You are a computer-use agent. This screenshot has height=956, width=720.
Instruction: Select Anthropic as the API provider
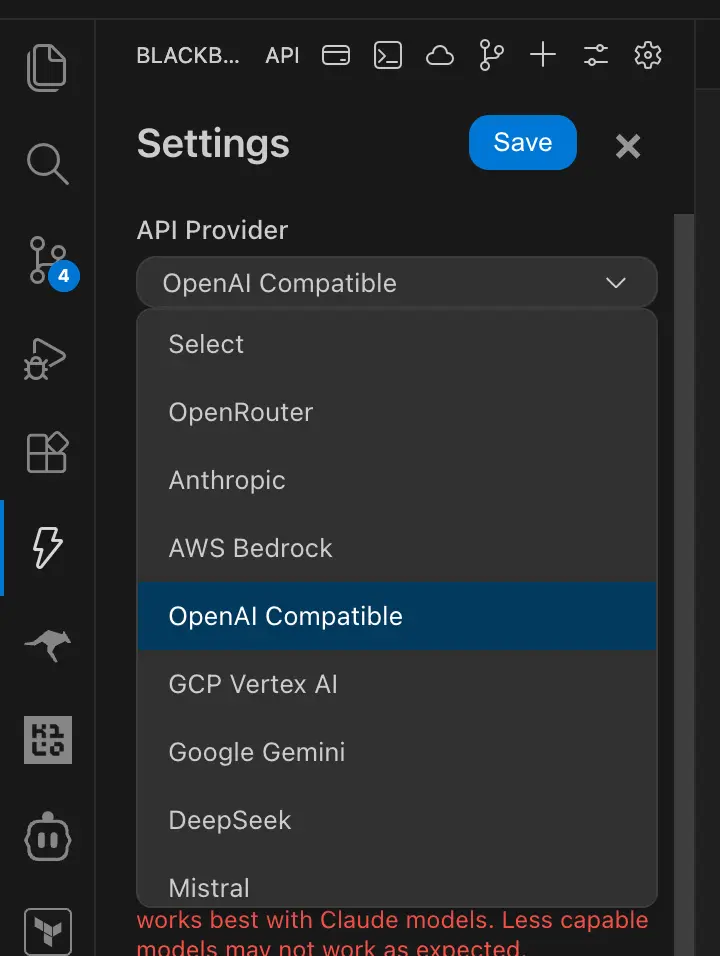point(227,480)
